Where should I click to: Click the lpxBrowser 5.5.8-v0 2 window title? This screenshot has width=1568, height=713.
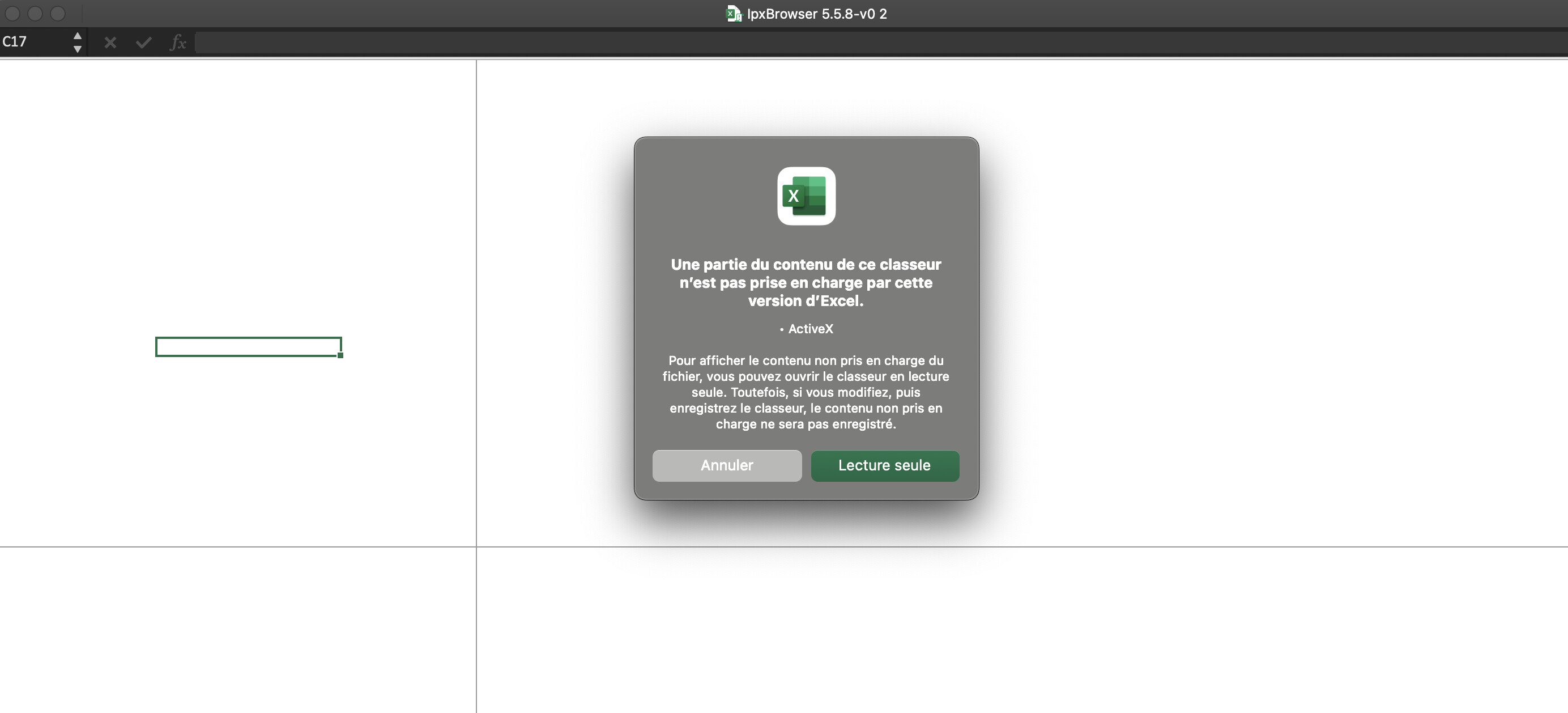point(817,14)
